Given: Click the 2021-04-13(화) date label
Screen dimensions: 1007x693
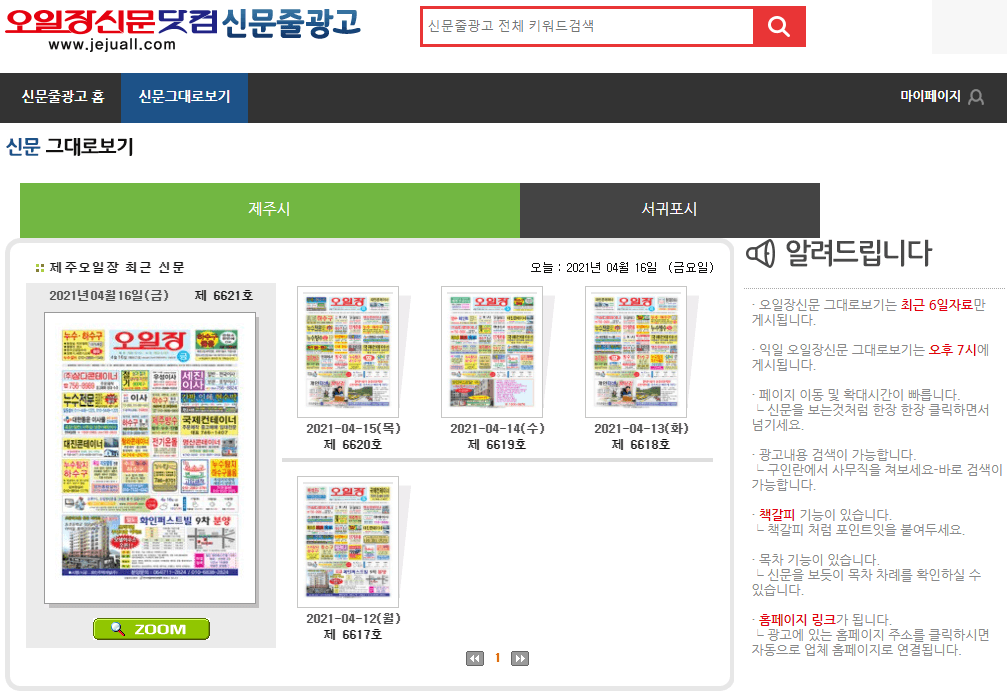Looking at the screenshot, I should 641,428.
